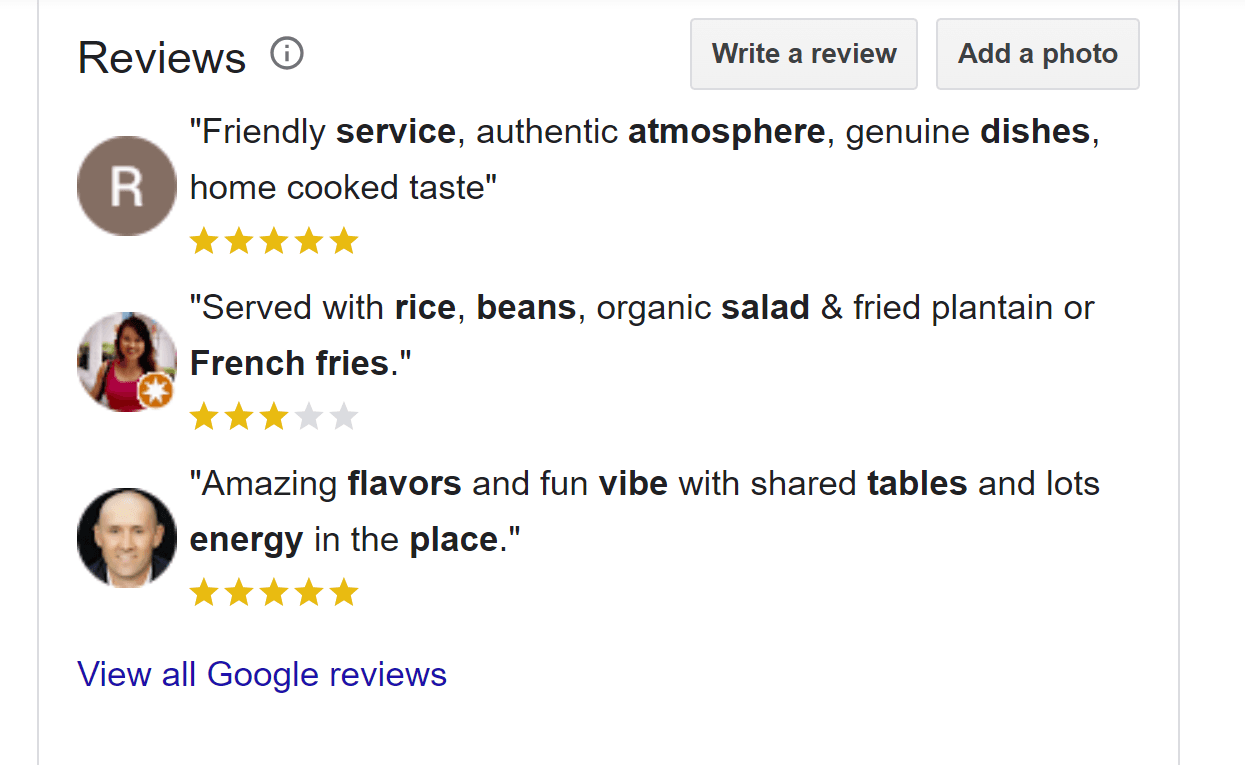Click the bold word service in first review
The image size is (1245, 765).
pyautogui.click(x=395, y=132)
